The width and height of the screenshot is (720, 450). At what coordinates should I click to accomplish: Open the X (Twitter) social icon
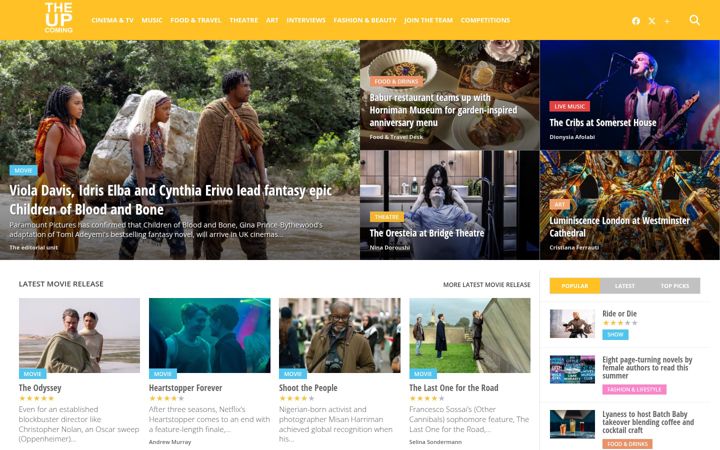[652, 21]
